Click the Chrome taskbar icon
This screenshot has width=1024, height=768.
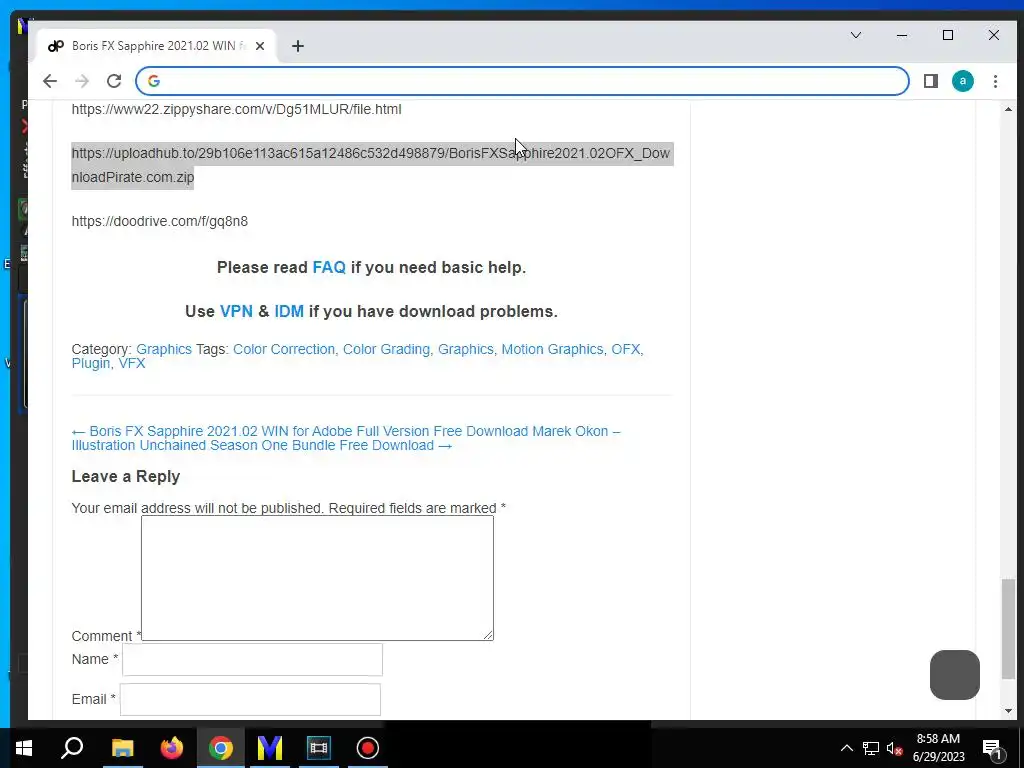click(221, 748)
